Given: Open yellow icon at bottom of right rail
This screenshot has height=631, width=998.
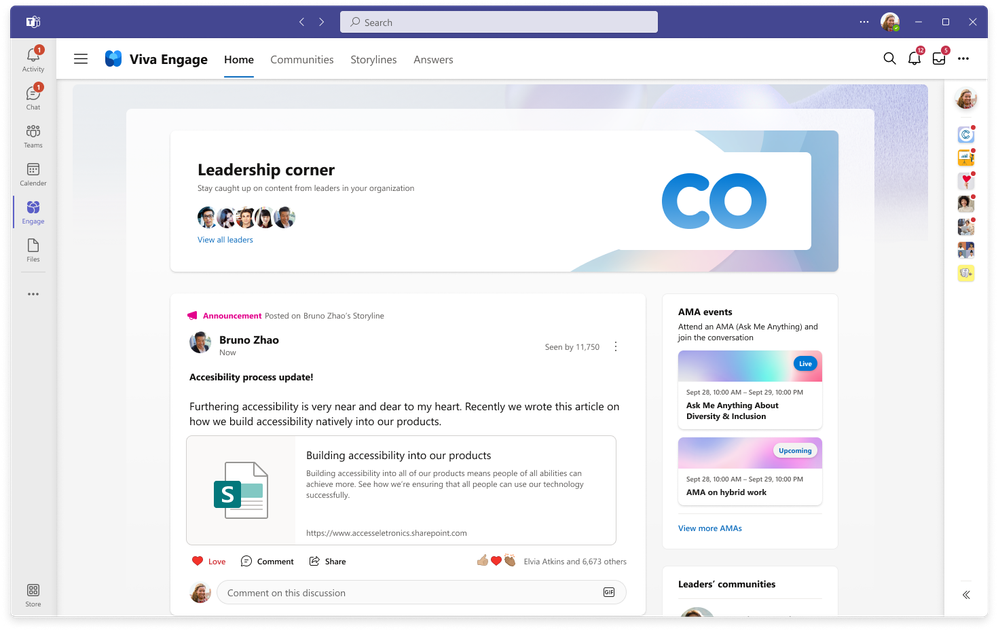Looking at the screenshot, I should point(966,273).
